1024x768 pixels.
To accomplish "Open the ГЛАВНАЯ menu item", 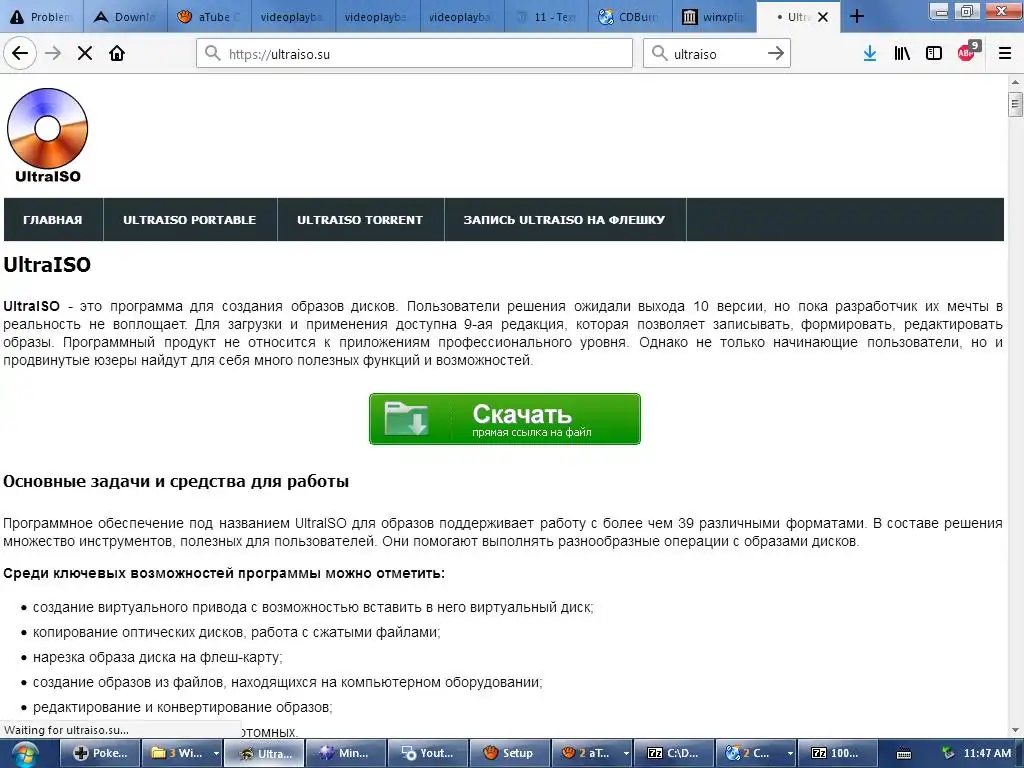I will pyautogui.click(x=53, y=219).
